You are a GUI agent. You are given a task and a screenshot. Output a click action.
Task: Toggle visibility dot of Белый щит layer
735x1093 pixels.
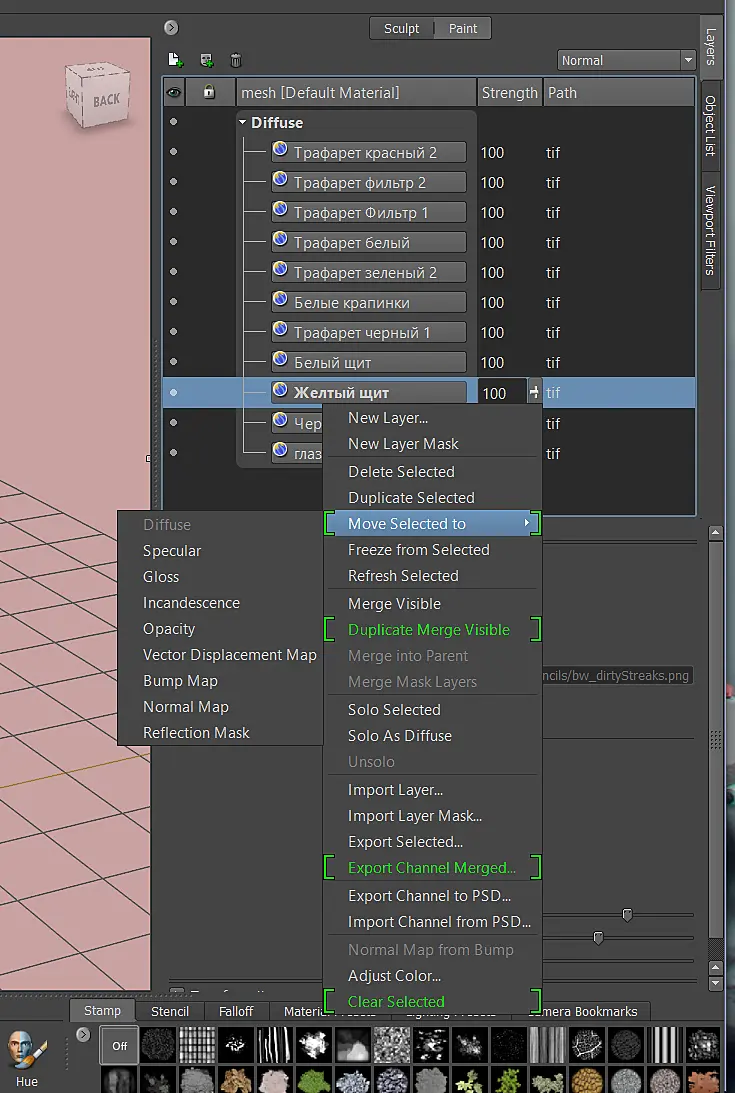pyautogui.click(x=174, y=362)
